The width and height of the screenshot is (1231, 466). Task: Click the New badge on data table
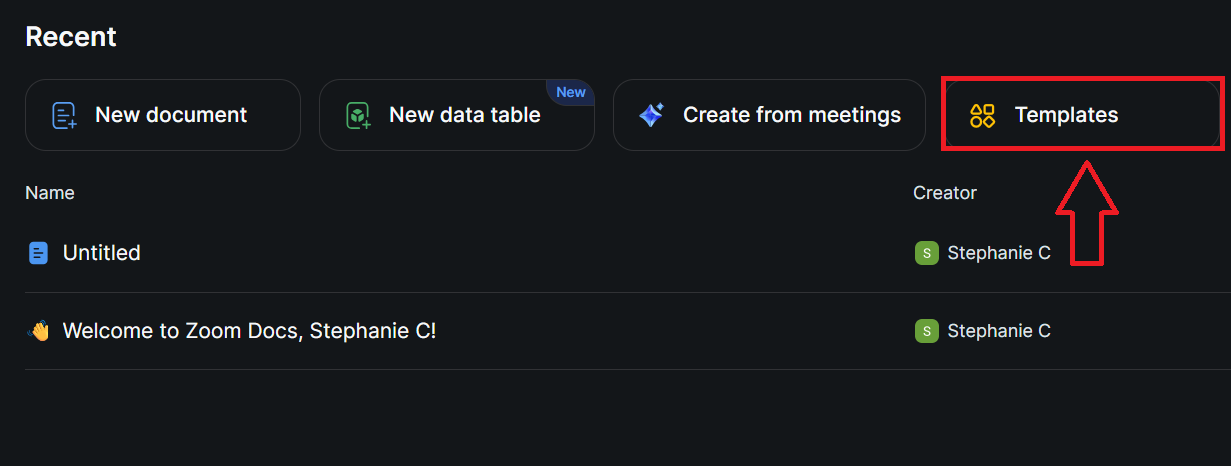(x=571, y=92)
